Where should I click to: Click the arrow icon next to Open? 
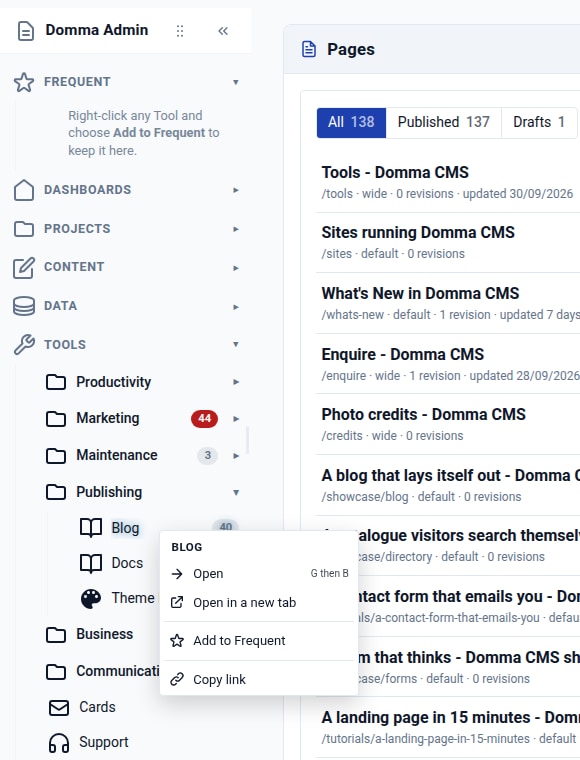(177, 574)
